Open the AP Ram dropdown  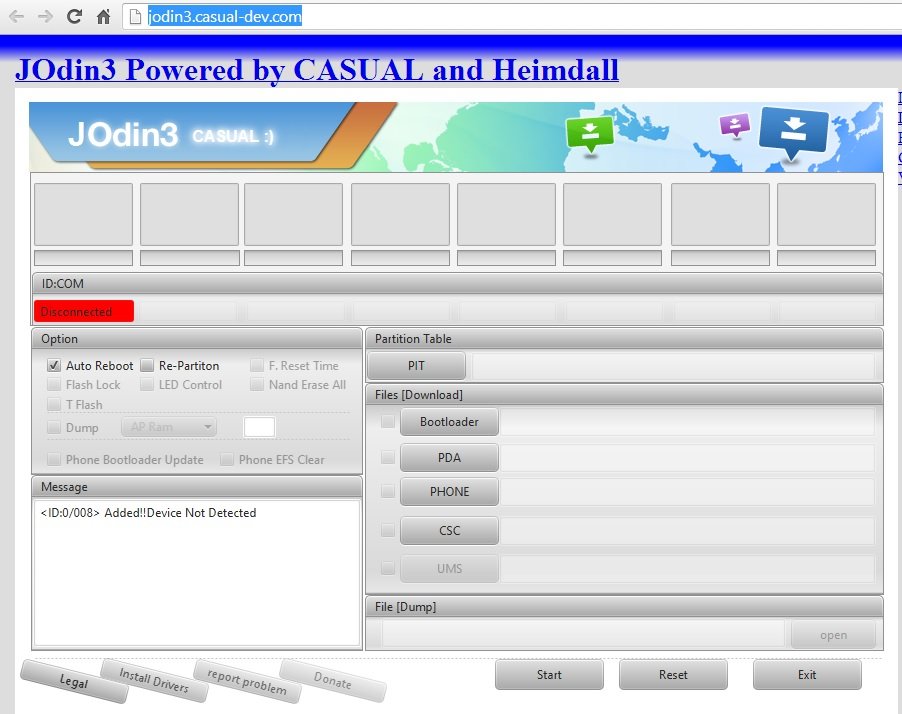169,427
